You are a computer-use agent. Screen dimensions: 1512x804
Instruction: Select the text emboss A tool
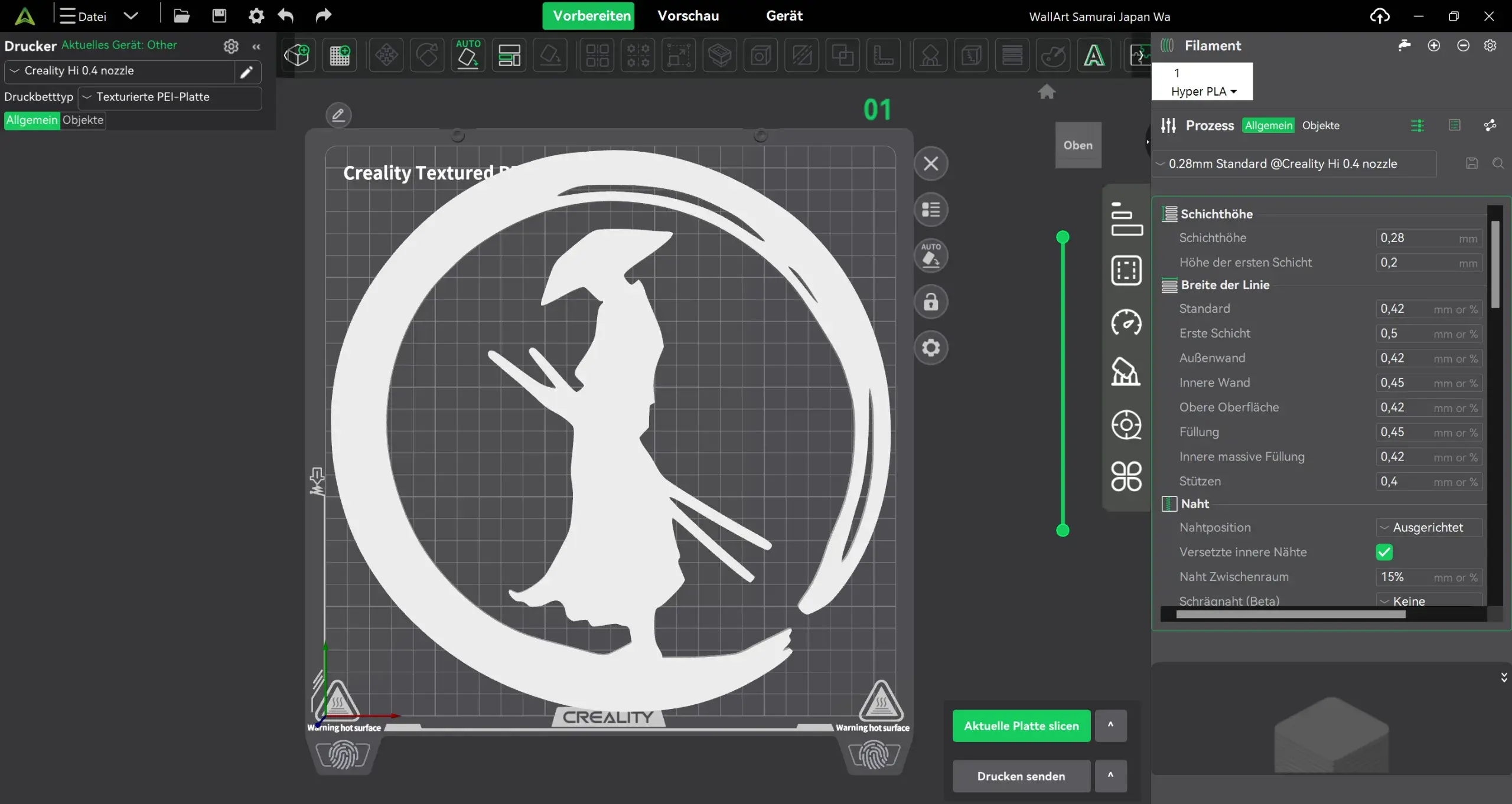pos(1094,55)
